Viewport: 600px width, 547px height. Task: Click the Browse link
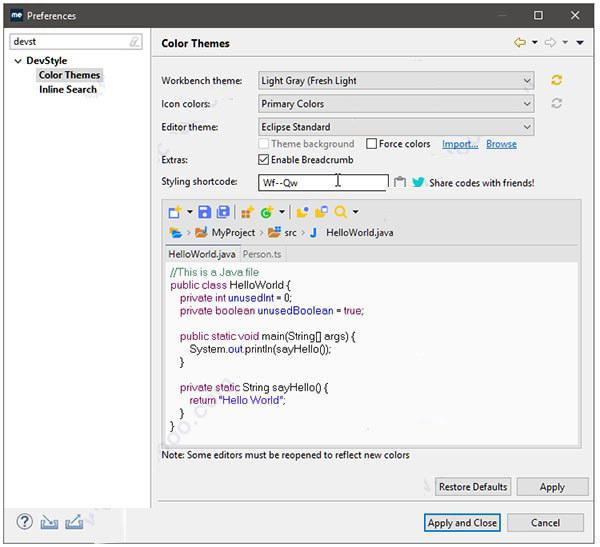coord(501,144)
